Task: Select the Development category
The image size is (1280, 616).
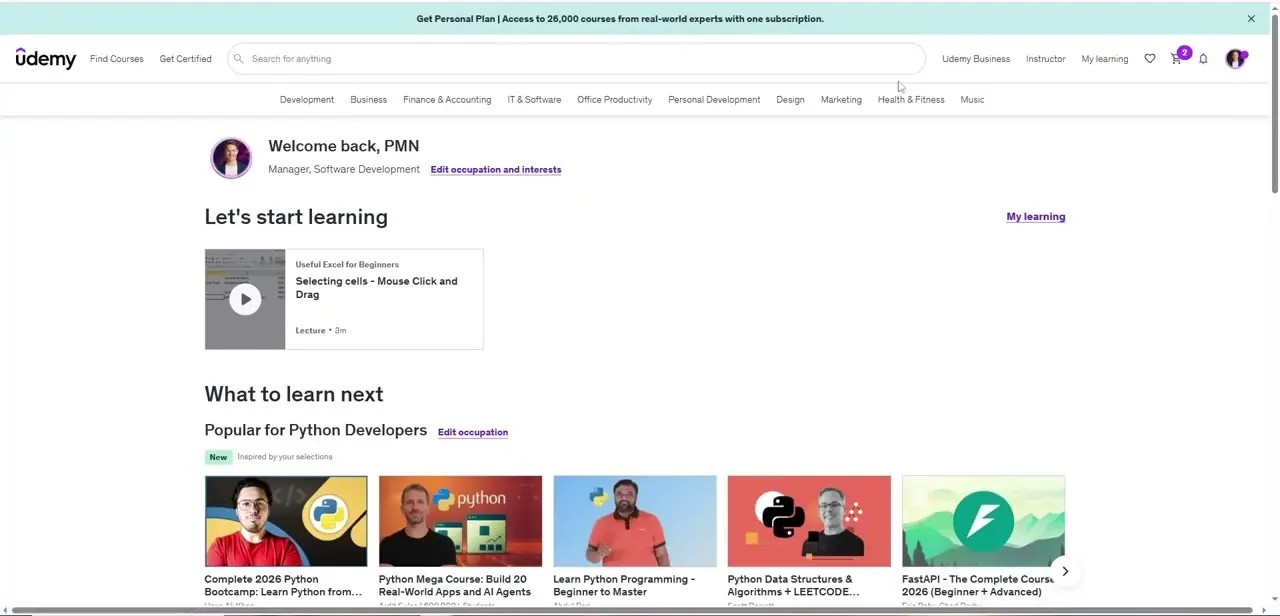Action: click(x=307, y=100)
